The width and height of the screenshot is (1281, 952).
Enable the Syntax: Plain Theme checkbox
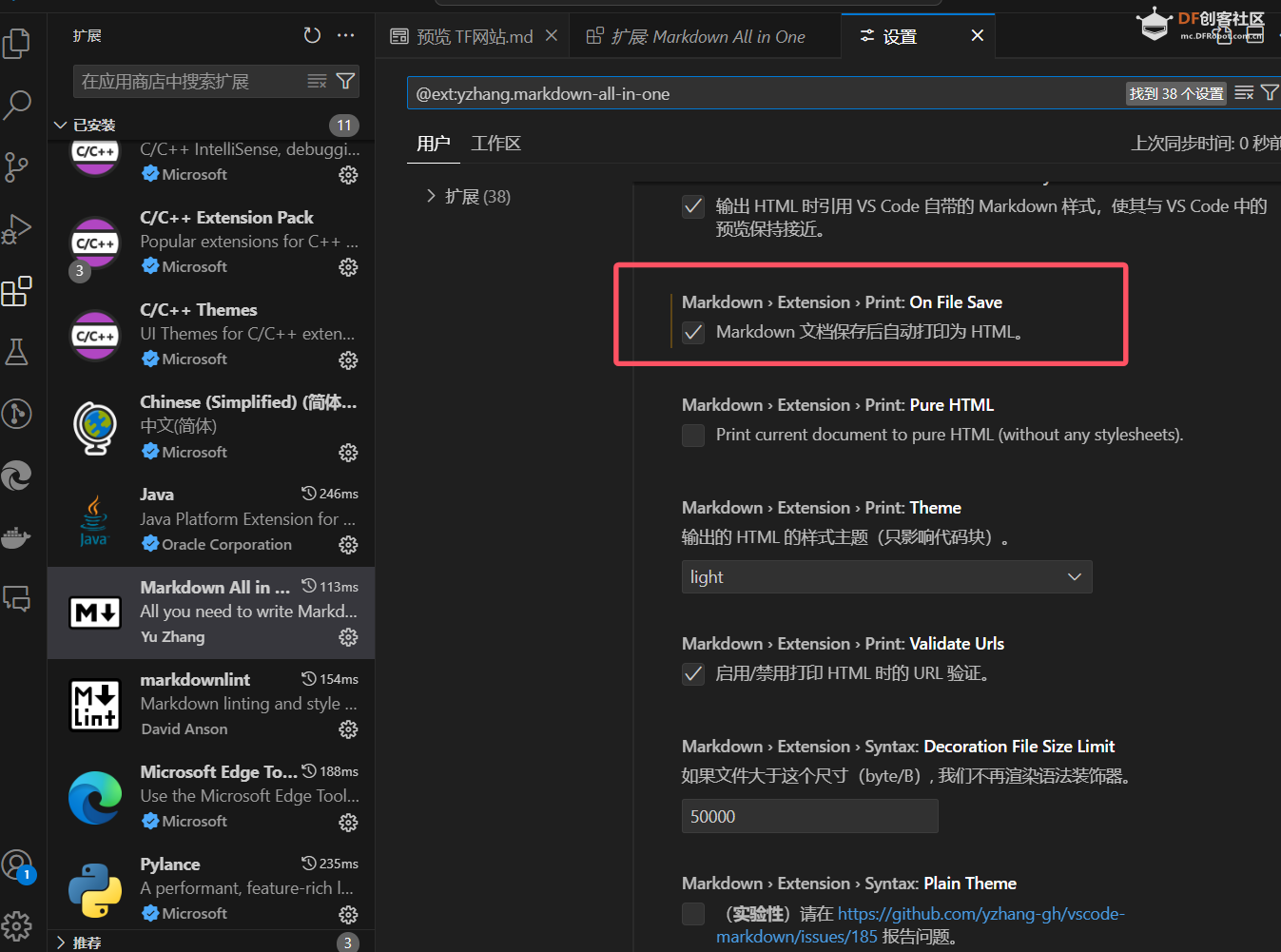click(693, 913)
